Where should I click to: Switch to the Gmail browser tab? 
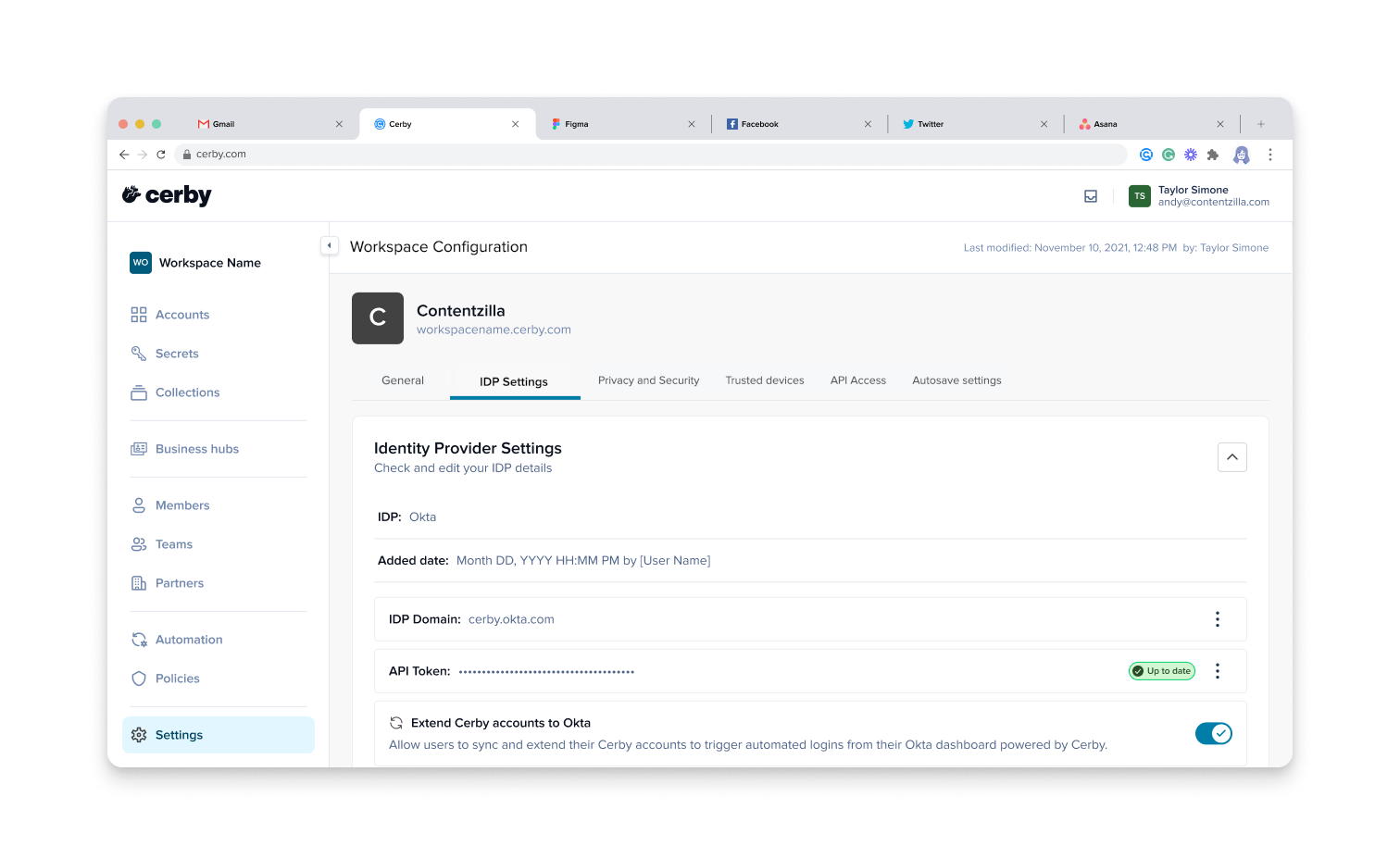[269, 124]
